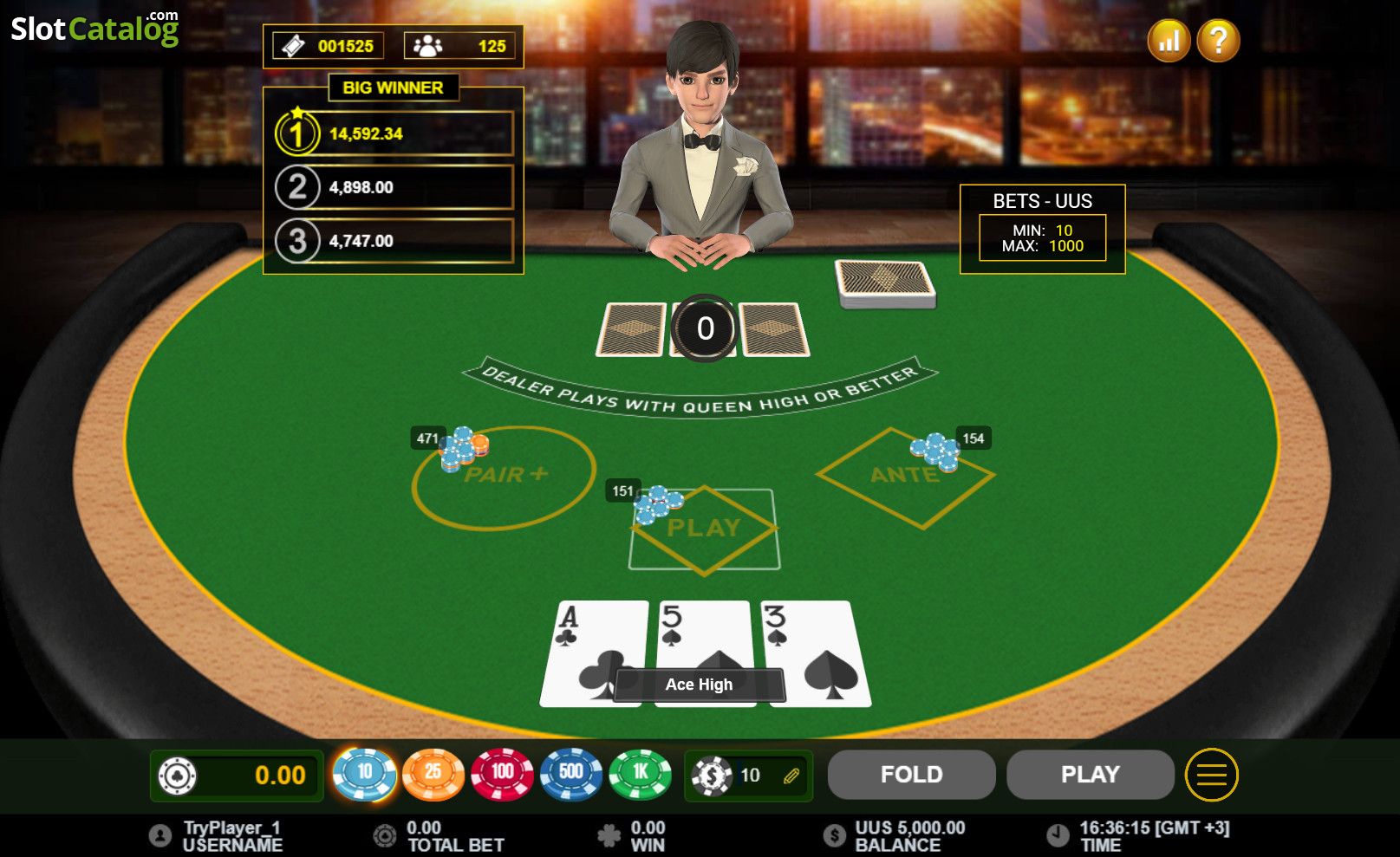
Task: Select first Big Winner entry 14,592.34
Action: point(394,133)
